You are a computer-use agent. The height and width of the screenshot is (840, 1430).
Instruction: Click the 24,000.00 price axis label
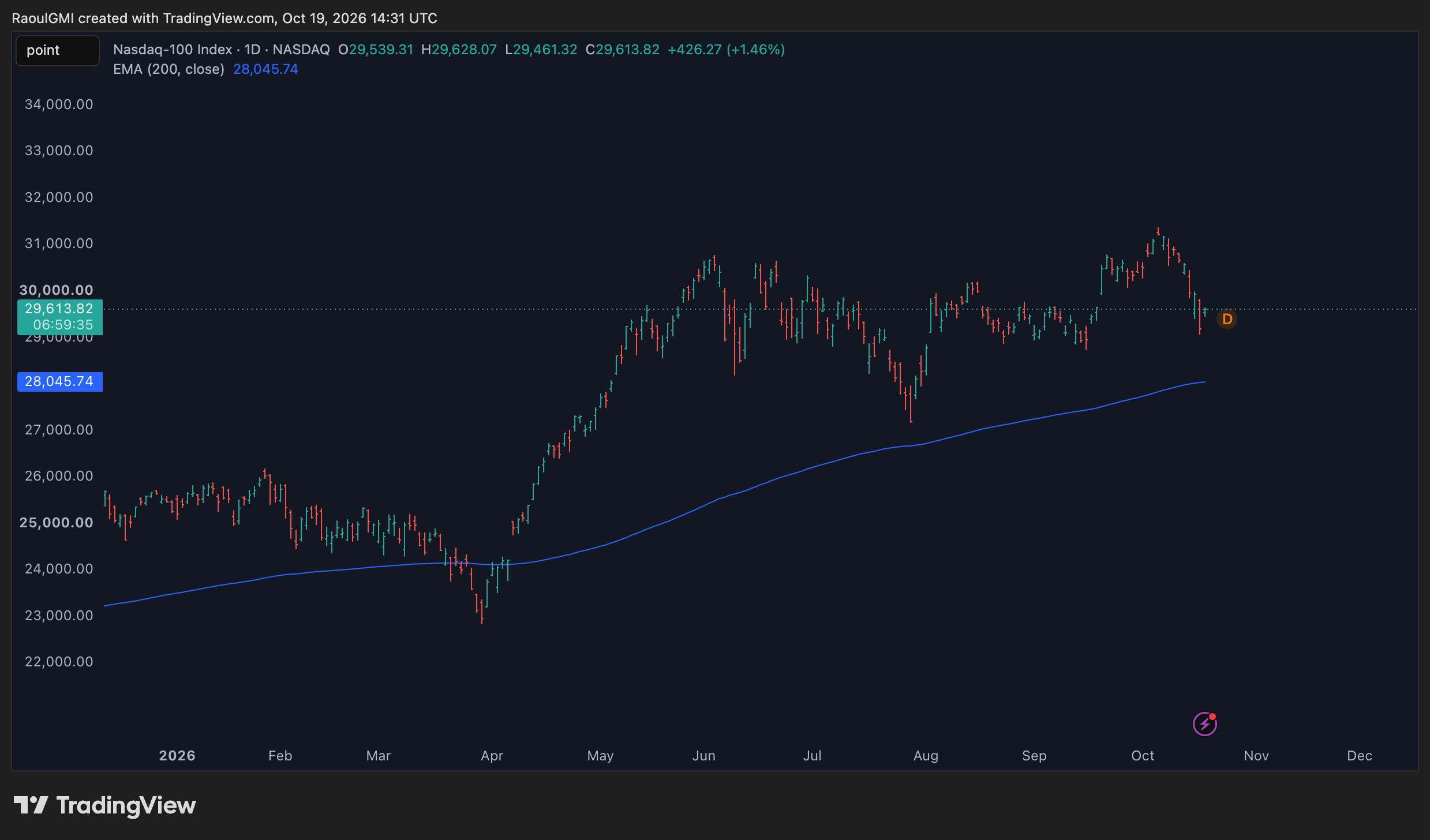59,569
